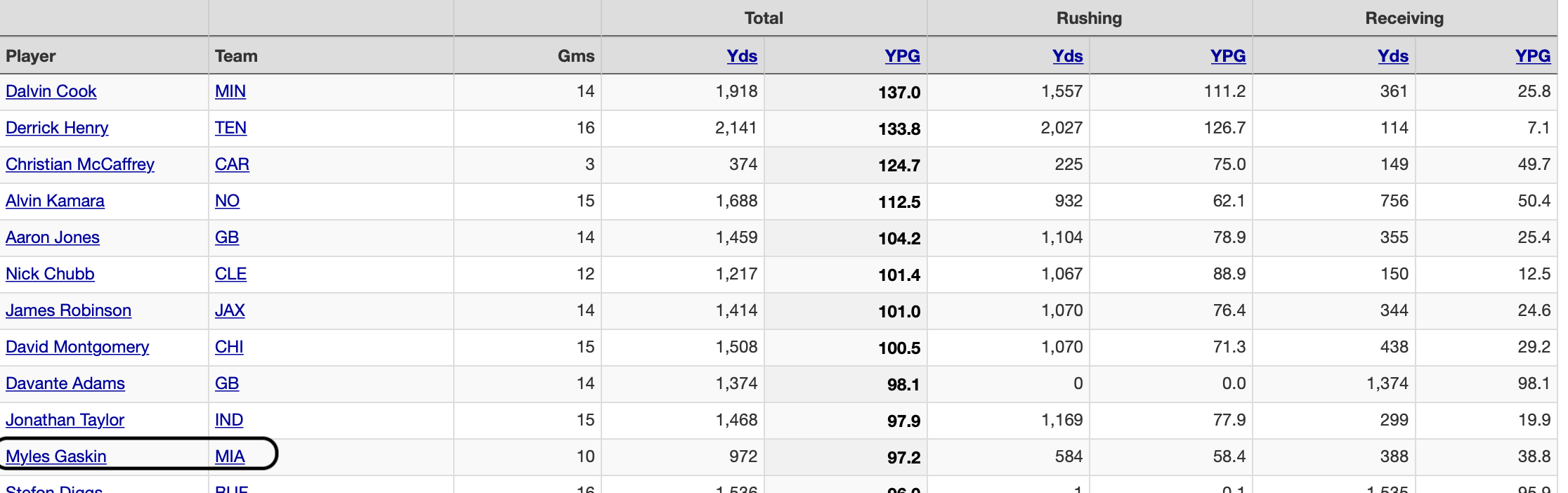This screenshot has height=493, width=1568.
Task: Open Christian McCaffrey's profile link
Action: 80,164
